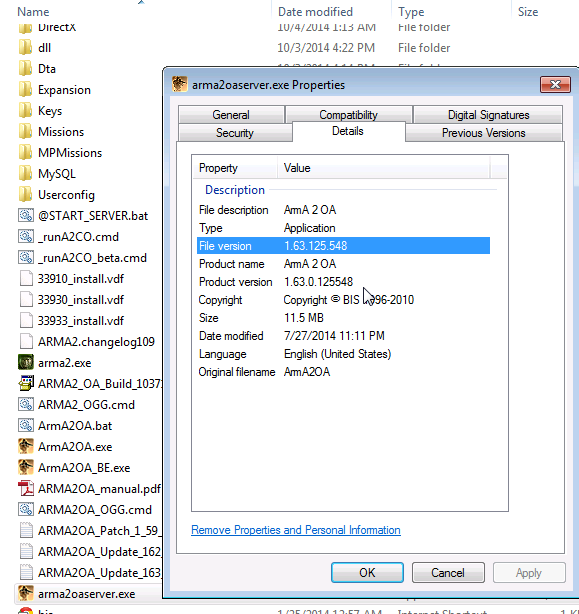Click the ArmA2OA.exe application icon
Viewport: 579px width, 614px height.
click(x=26, y=447)
